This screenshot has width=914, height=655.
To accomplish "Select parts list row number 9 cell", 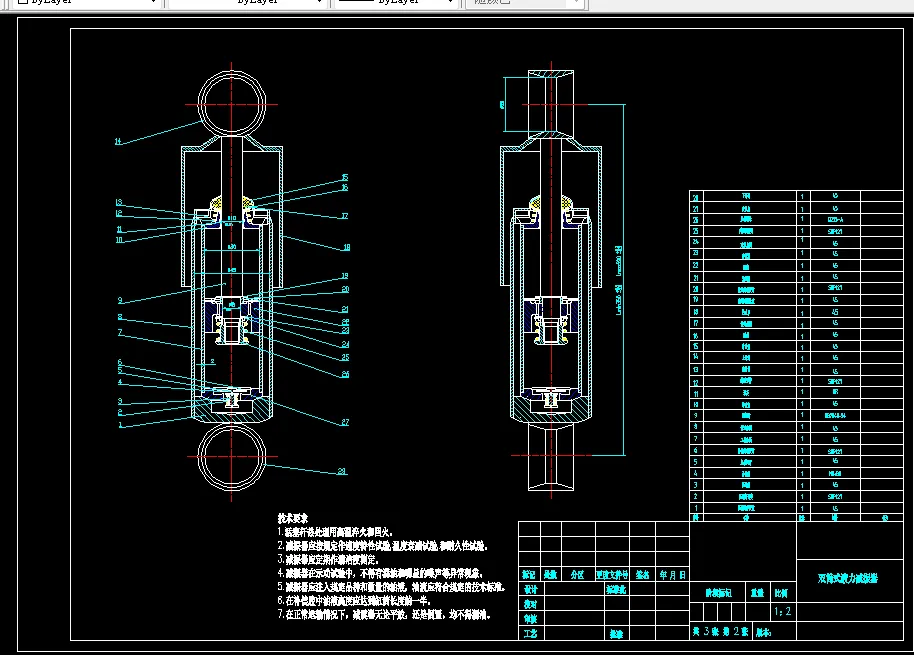I will [695, 416].
